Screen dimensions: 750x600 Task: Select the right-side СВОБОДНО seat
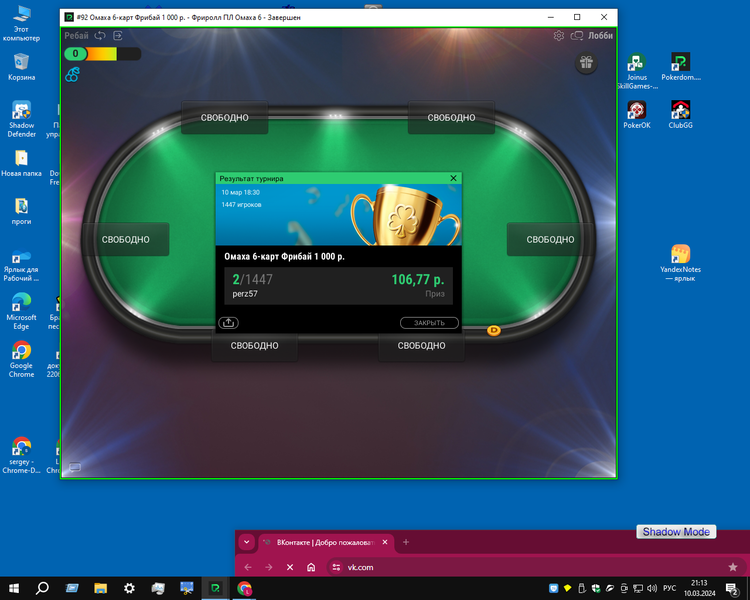pos(550,240)
